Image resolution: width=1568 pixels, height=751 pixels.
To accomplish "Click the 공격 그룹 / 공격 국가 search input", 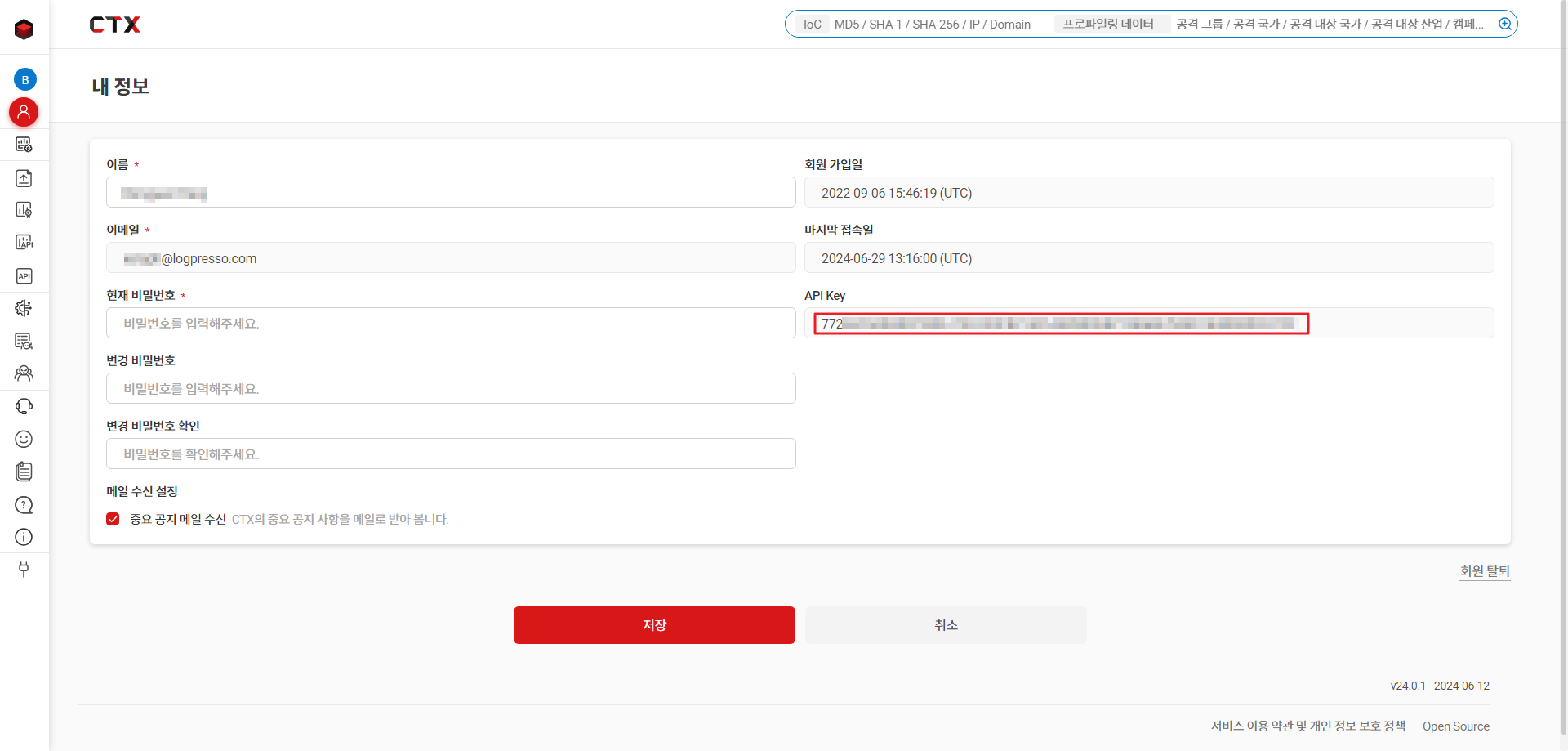I will pyautogui.click(x=1331, y=25).
